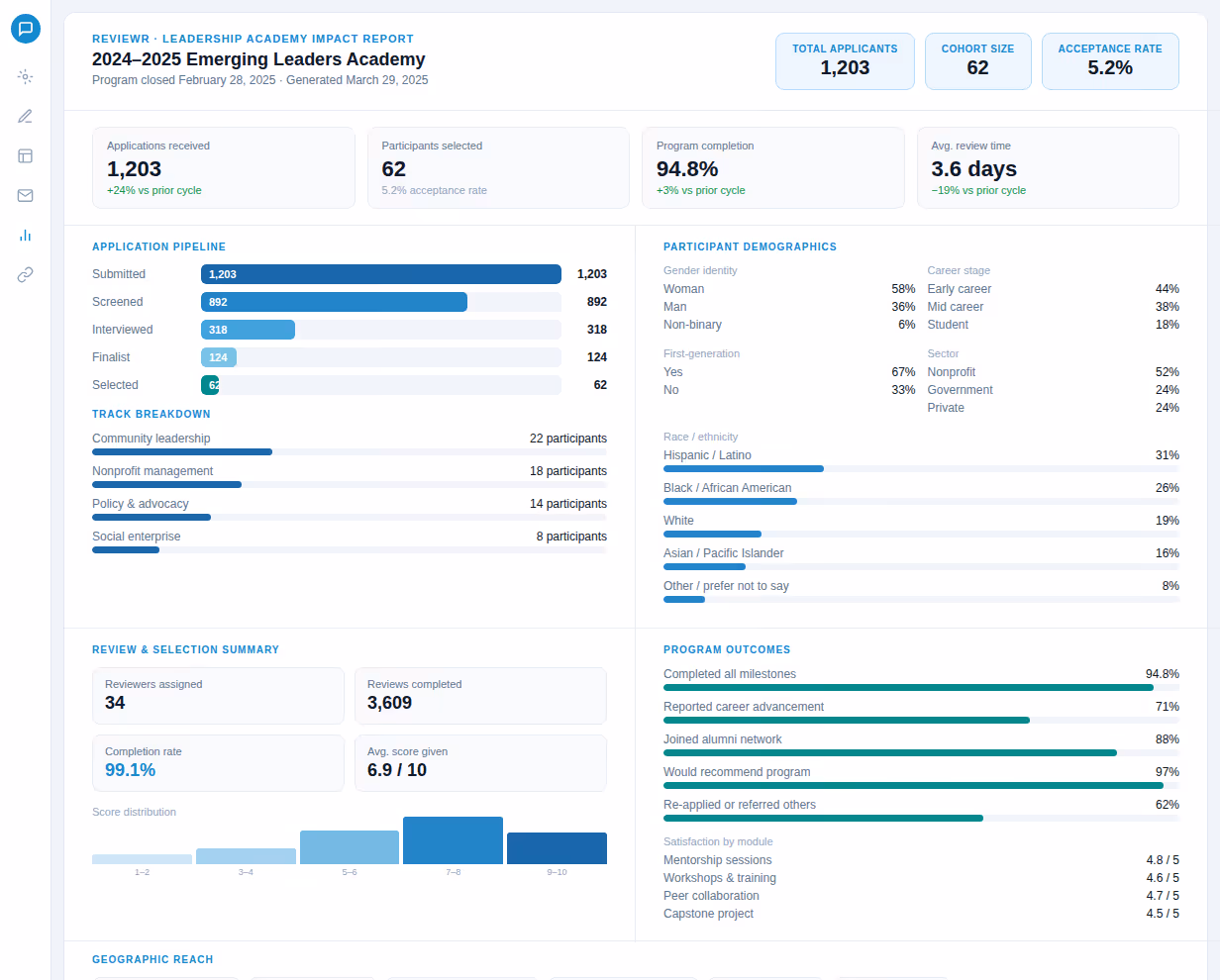Screen dimensions: 1220x980
Task: Click the 1–2 score distribution bar
Action: click(x=142, y=859)
